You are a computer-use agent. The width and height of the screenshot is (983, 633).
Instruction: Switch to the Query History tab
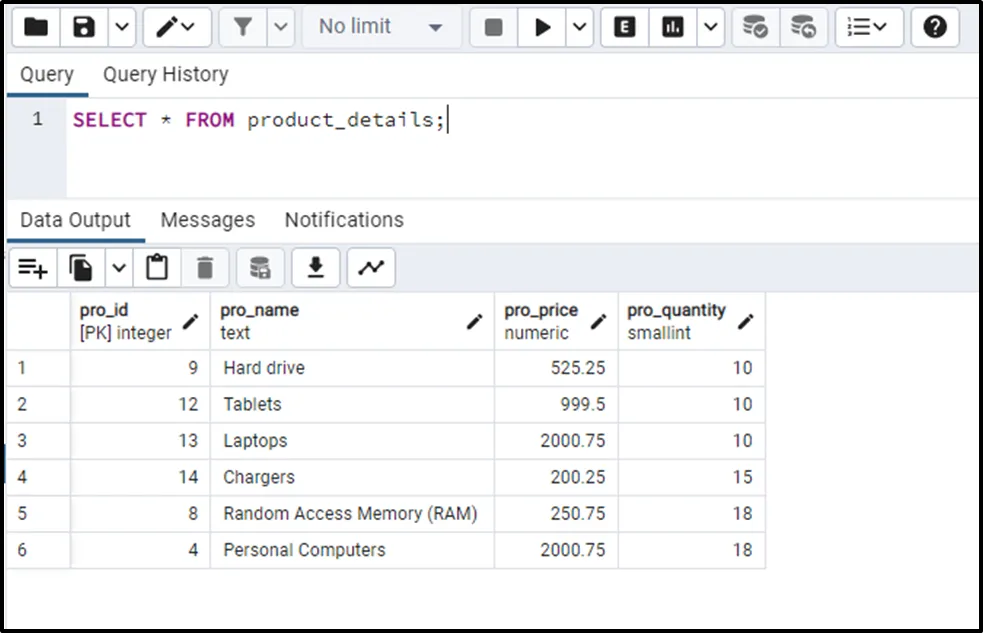[165, 75]
